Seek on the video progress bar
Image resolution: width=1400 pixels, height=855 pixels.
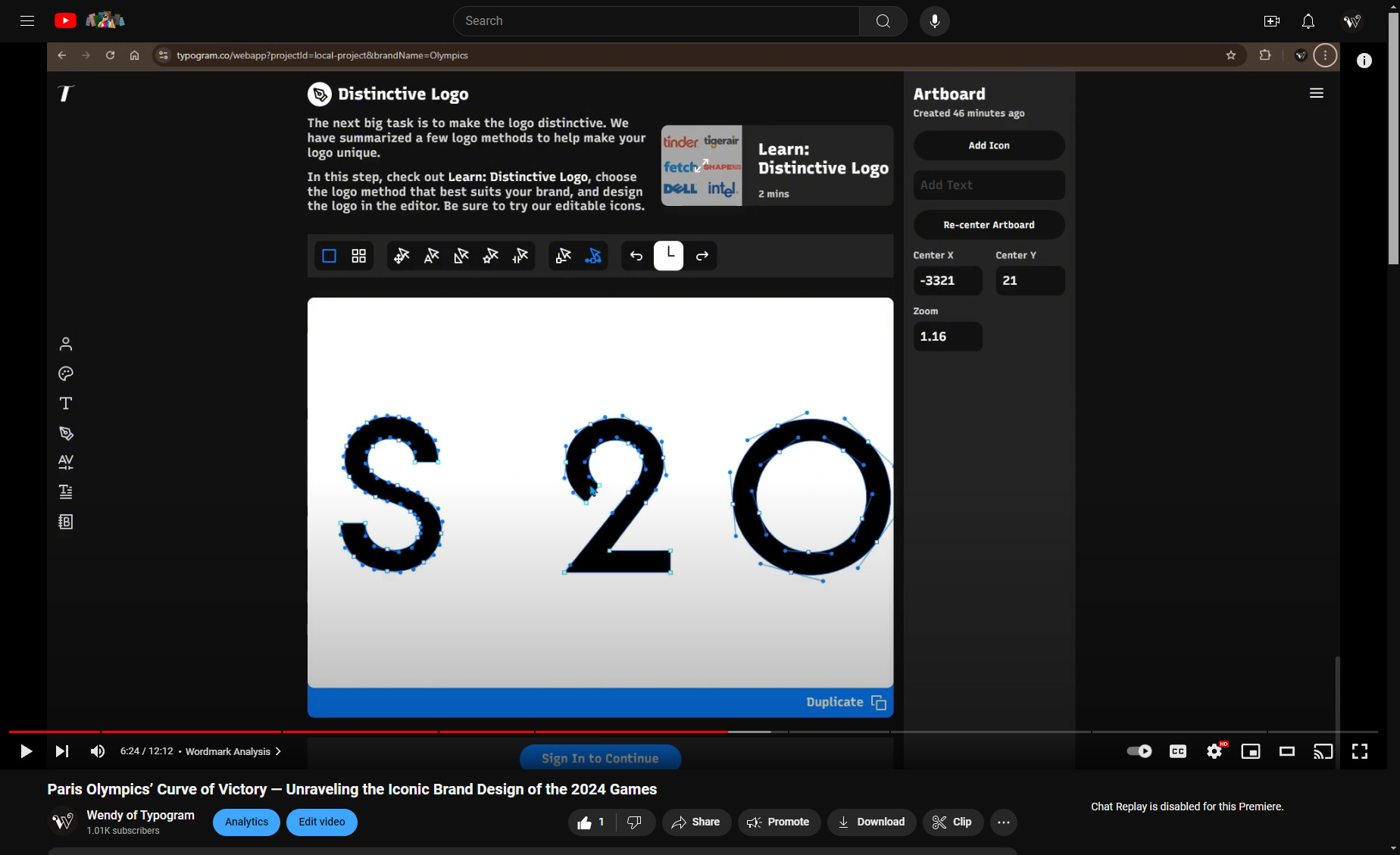point(692,732)
